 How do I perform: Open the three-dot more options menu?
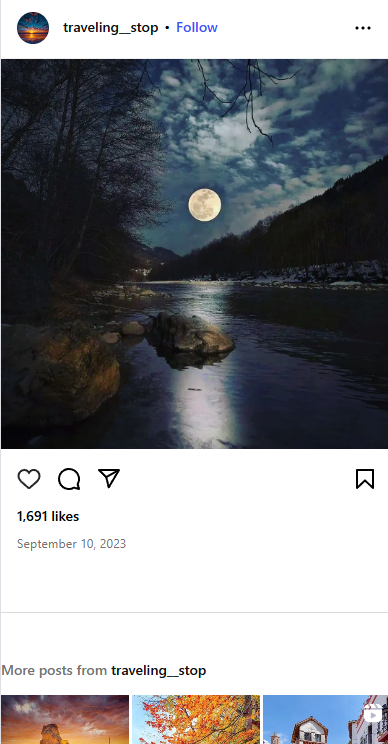(363, 28)
